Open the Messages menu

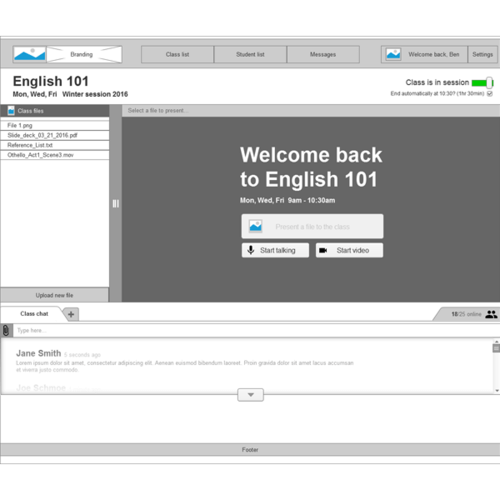(x=323, y=54)
